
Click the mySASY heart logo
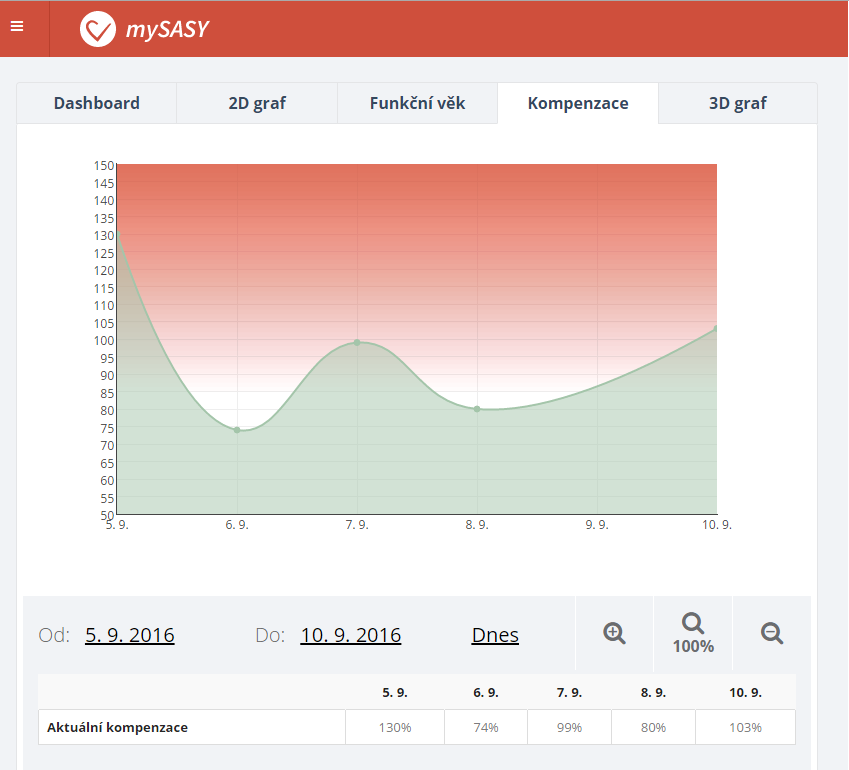pyautogui.click(x=98, y=29)
